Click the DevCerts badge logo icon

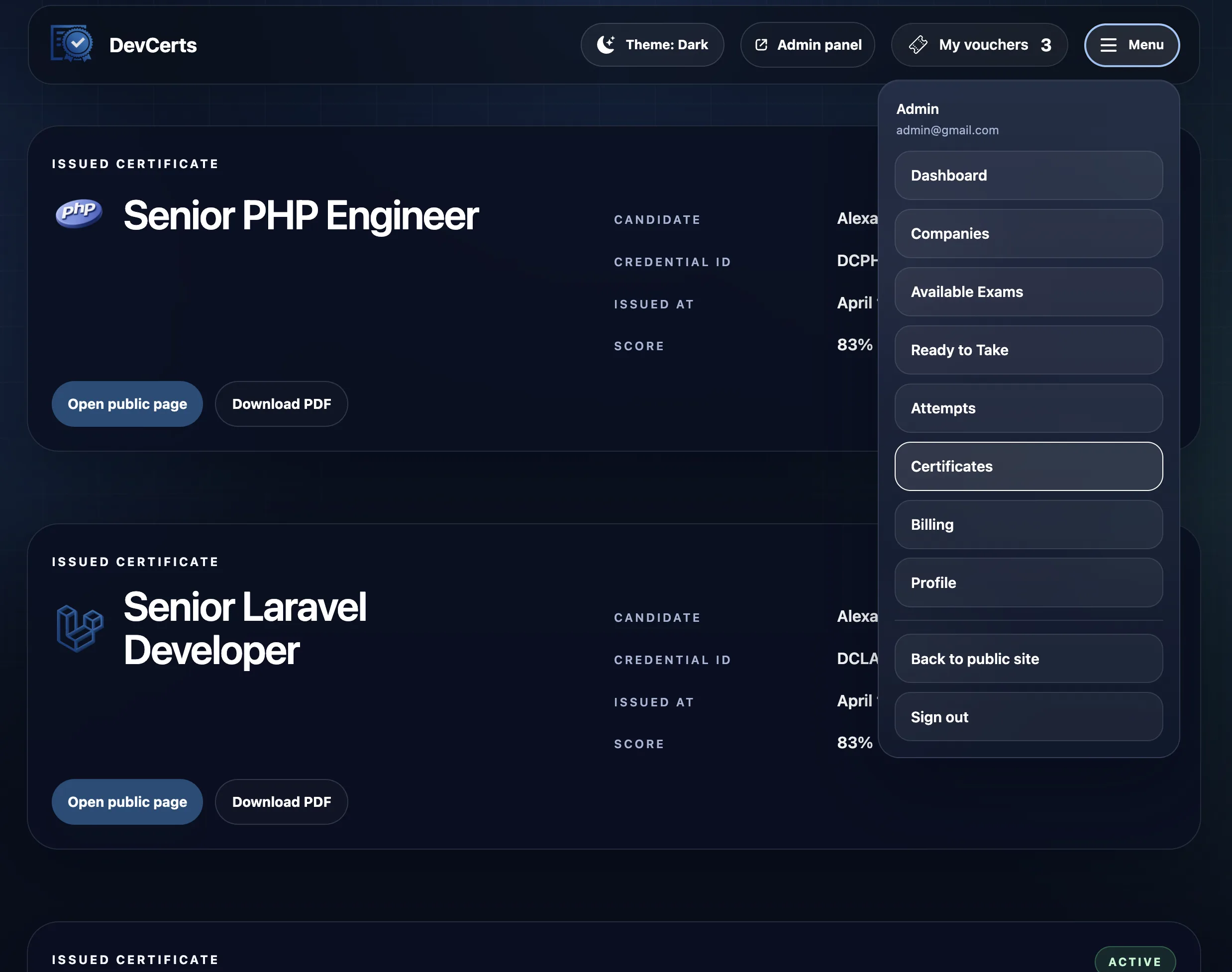[x=72, y=44]
